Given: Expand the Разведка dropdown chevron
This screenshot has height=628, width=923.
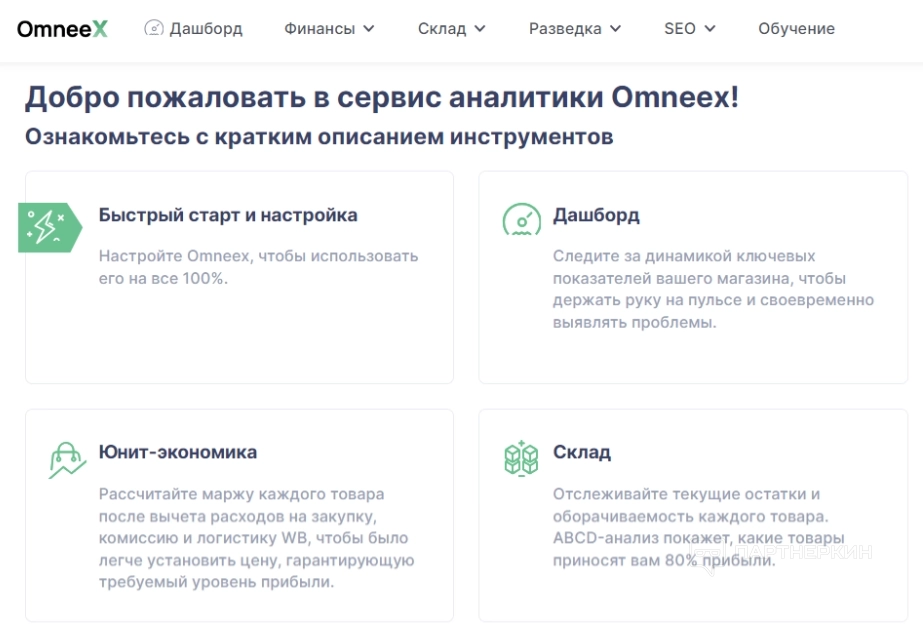Looking at the screenshot, I should (616, 28).
